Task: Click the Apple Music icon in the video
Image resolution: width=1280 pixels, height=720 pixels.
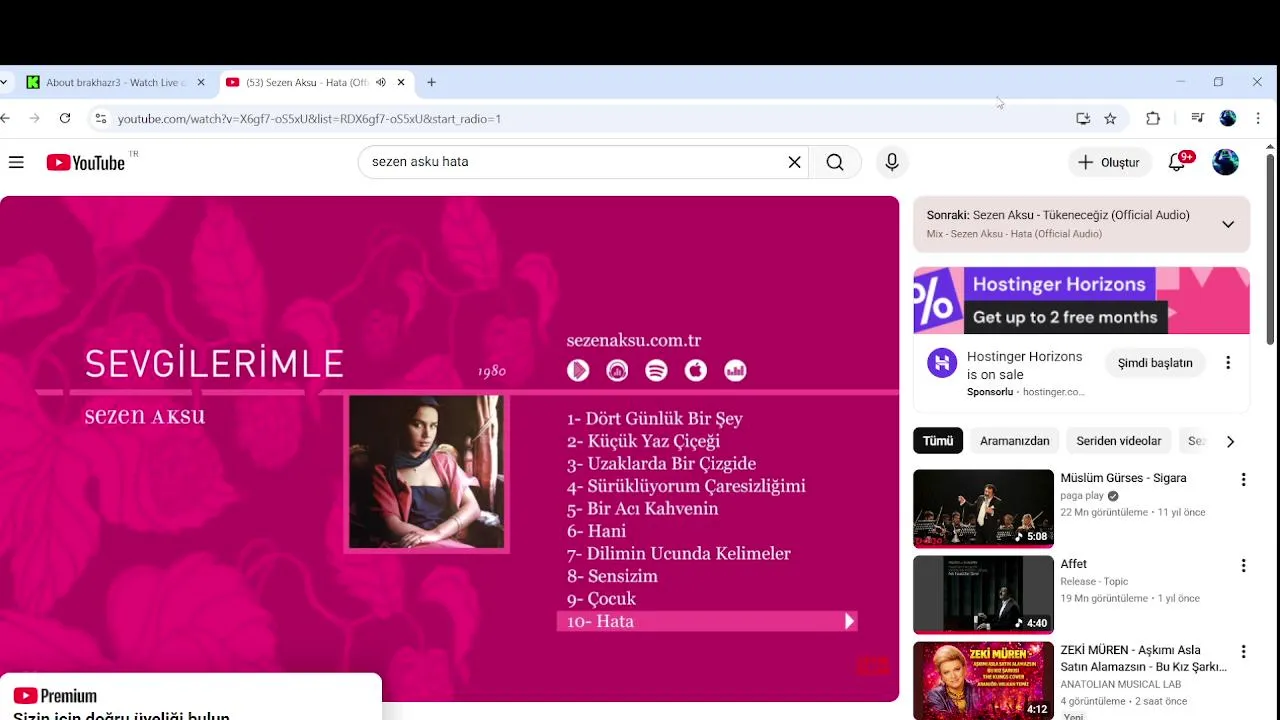Action: point(696,371)
